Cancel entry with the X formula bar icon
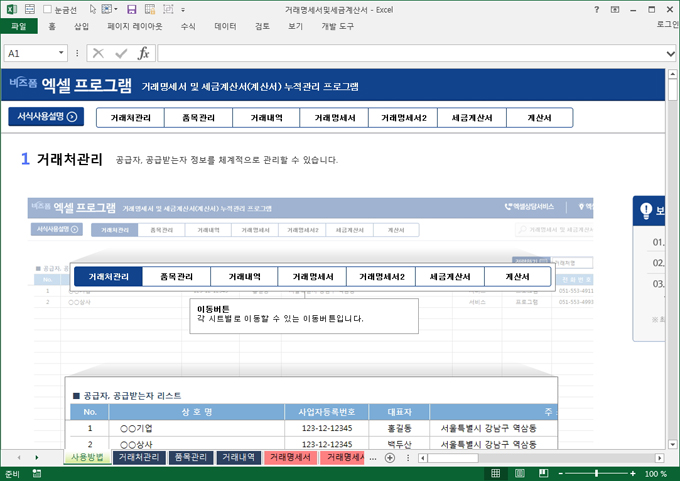Image resolution: width=680 pixels, height=481 pixels. [x=98, y=53]
